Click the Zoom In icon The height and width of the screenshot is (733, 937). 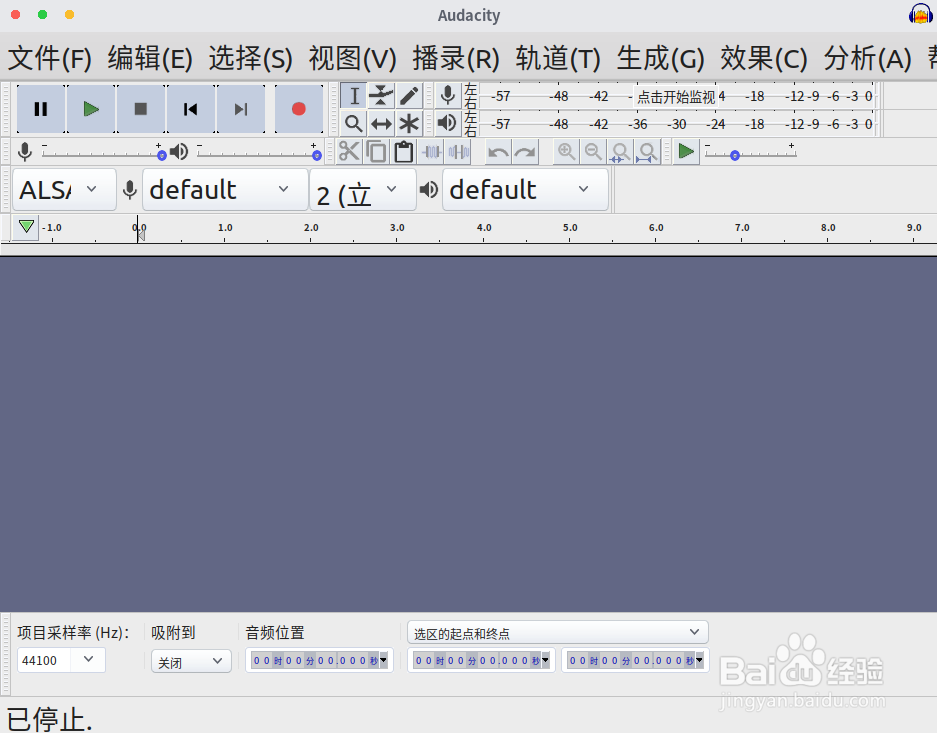point(567,152)
